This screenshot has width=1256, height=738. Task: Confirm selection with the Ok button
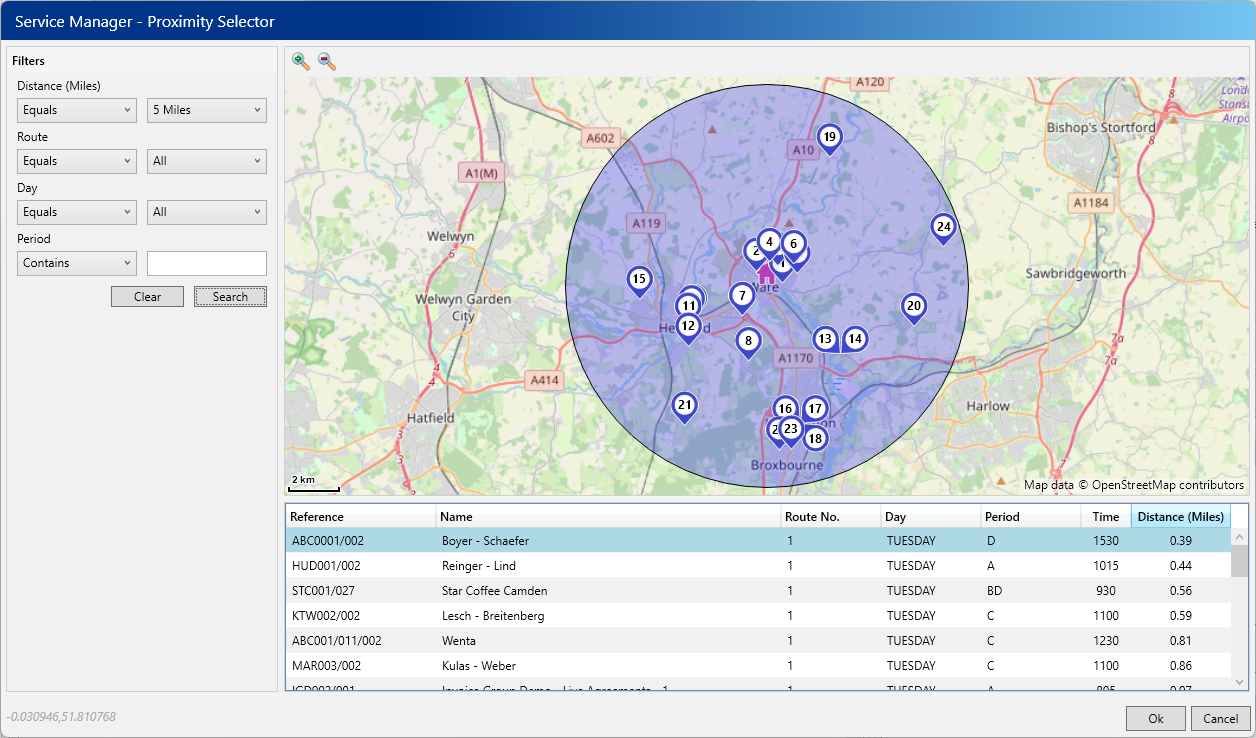[x=1155, y=718]
